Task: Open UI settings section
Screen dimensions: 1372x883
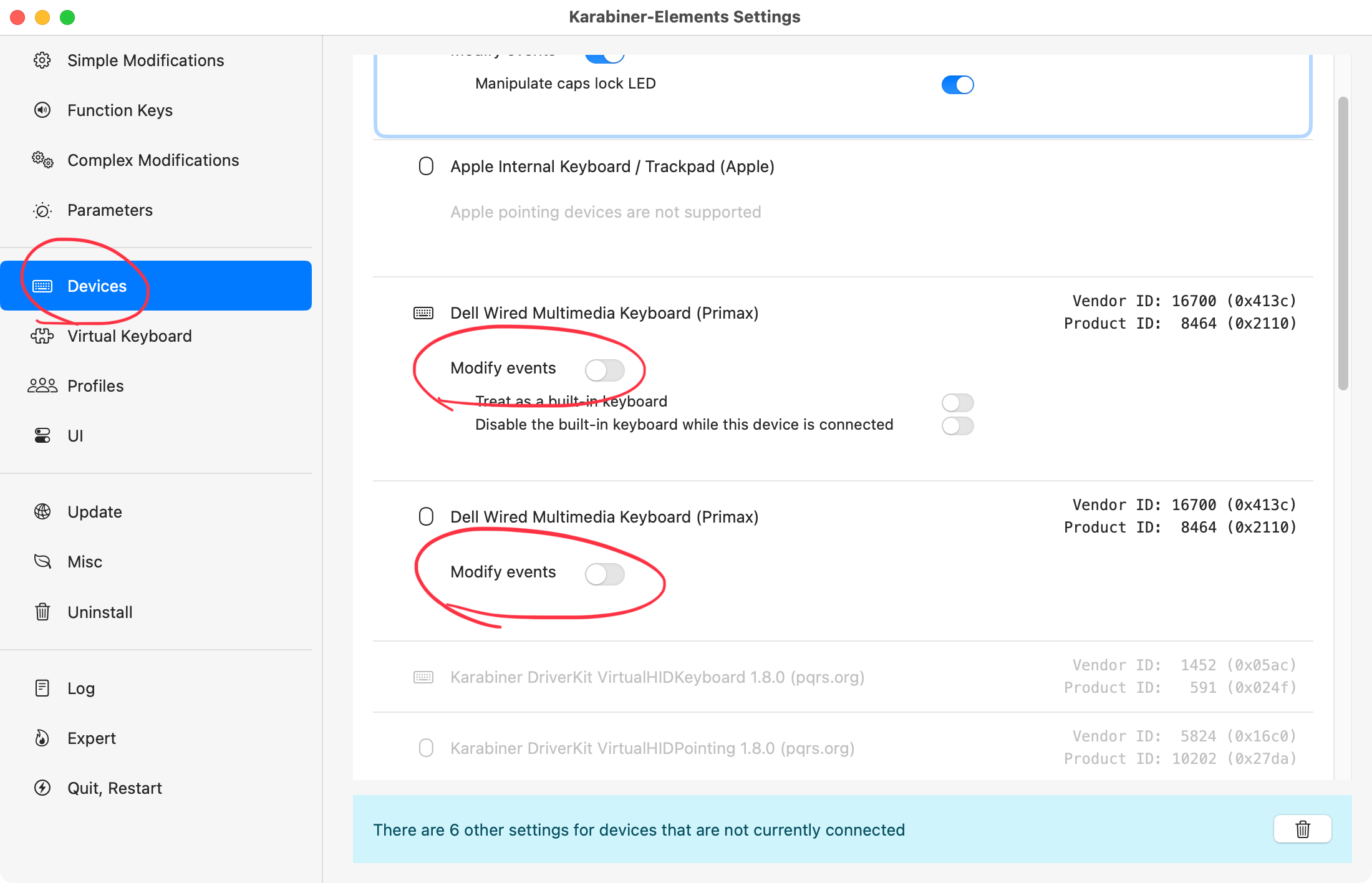Action: click(156, 436)
